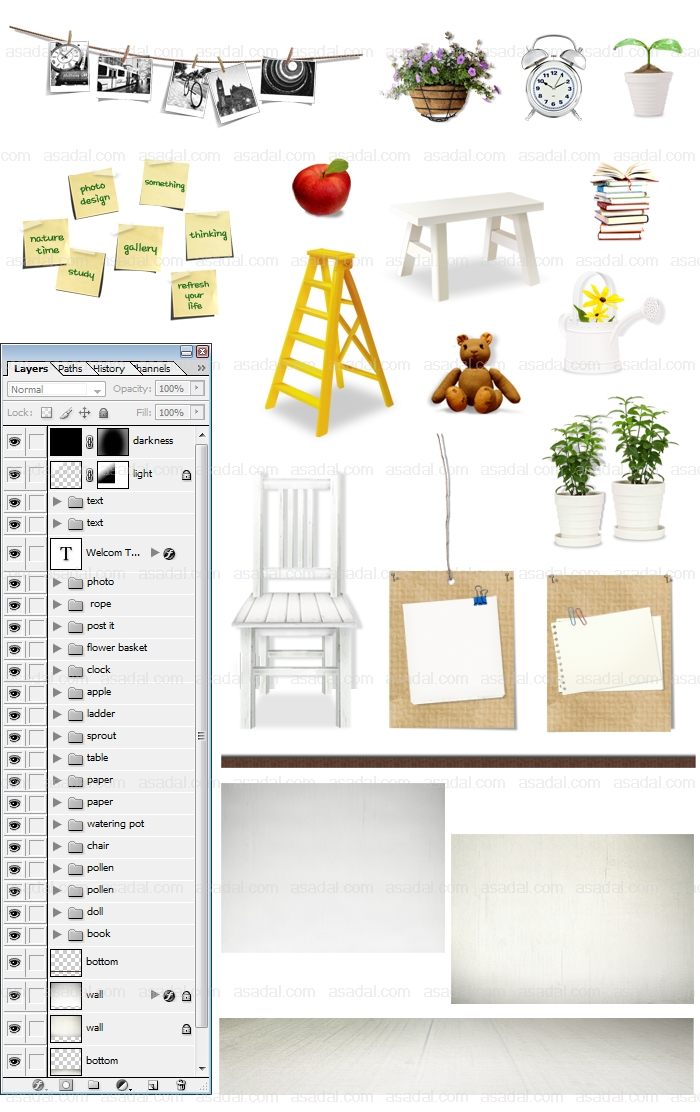Click the Lock position move icon
This screenshot has width=700, height=1112.
pyautogui.click(x=84, y=412)
